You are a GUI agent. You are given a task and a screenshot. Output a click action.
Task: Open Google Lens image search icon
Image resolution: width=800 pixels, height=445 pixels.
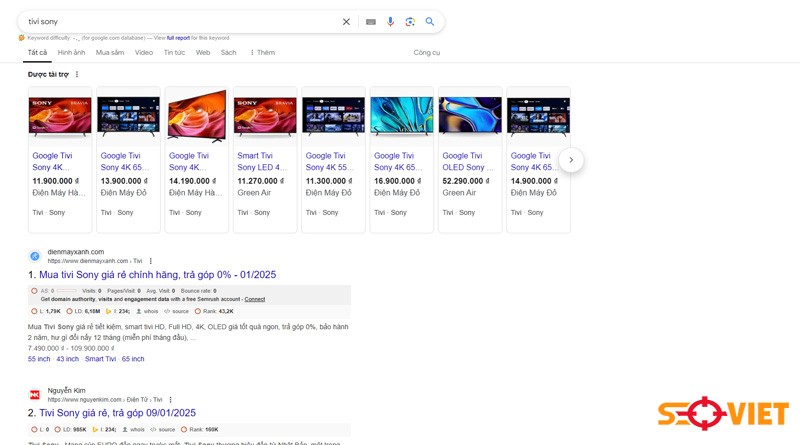[410, 21]
